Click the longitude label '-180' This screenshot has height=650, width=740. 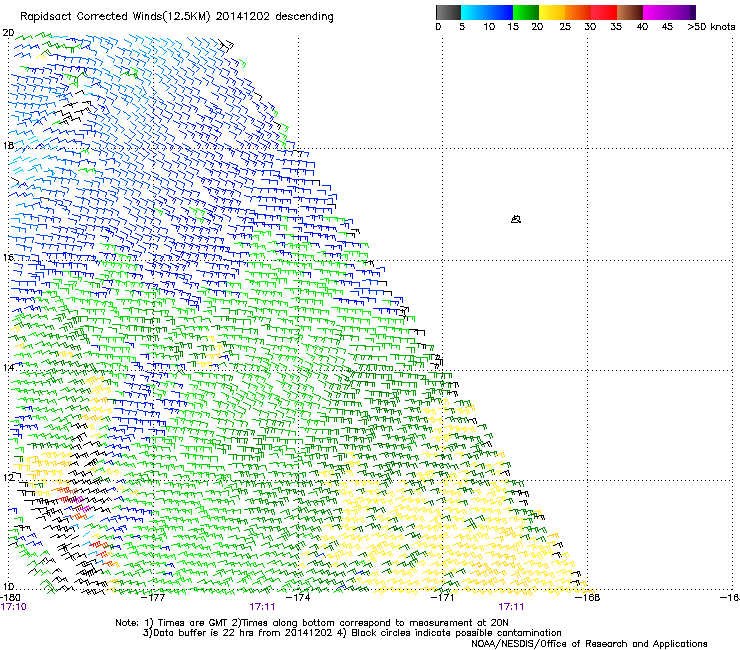click(x=10, y=598)
